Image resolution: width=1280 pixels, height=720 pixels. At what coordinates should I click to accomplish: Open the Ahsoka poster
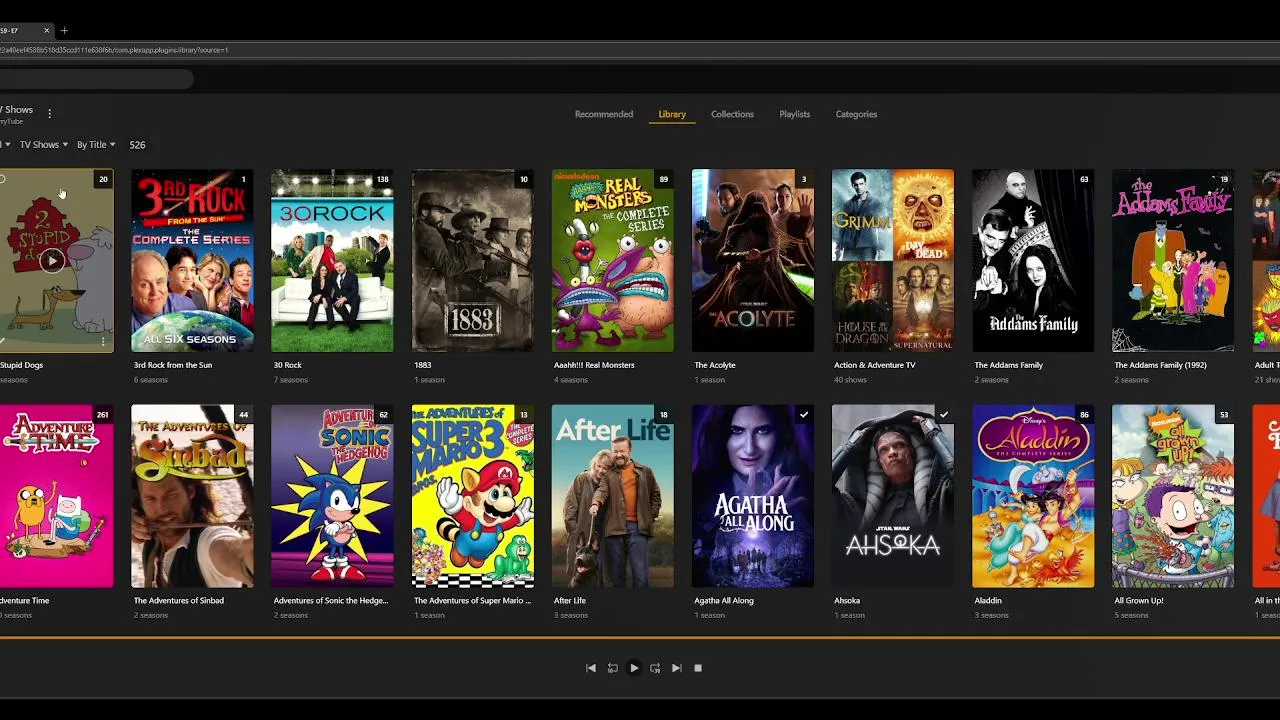(893, 496)
